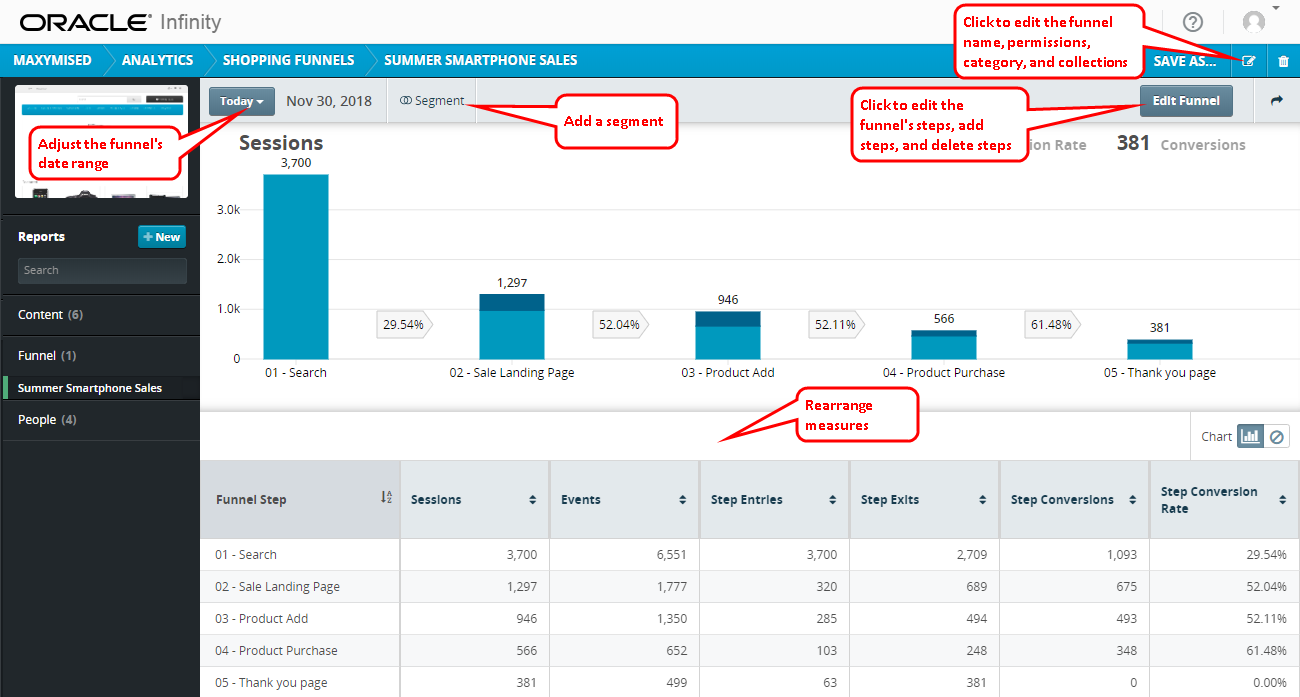Image resolution: width=1300 pixels, height=697 pixels.
Task: Click the funnel preview thumbnail
Action: [100, 142]
